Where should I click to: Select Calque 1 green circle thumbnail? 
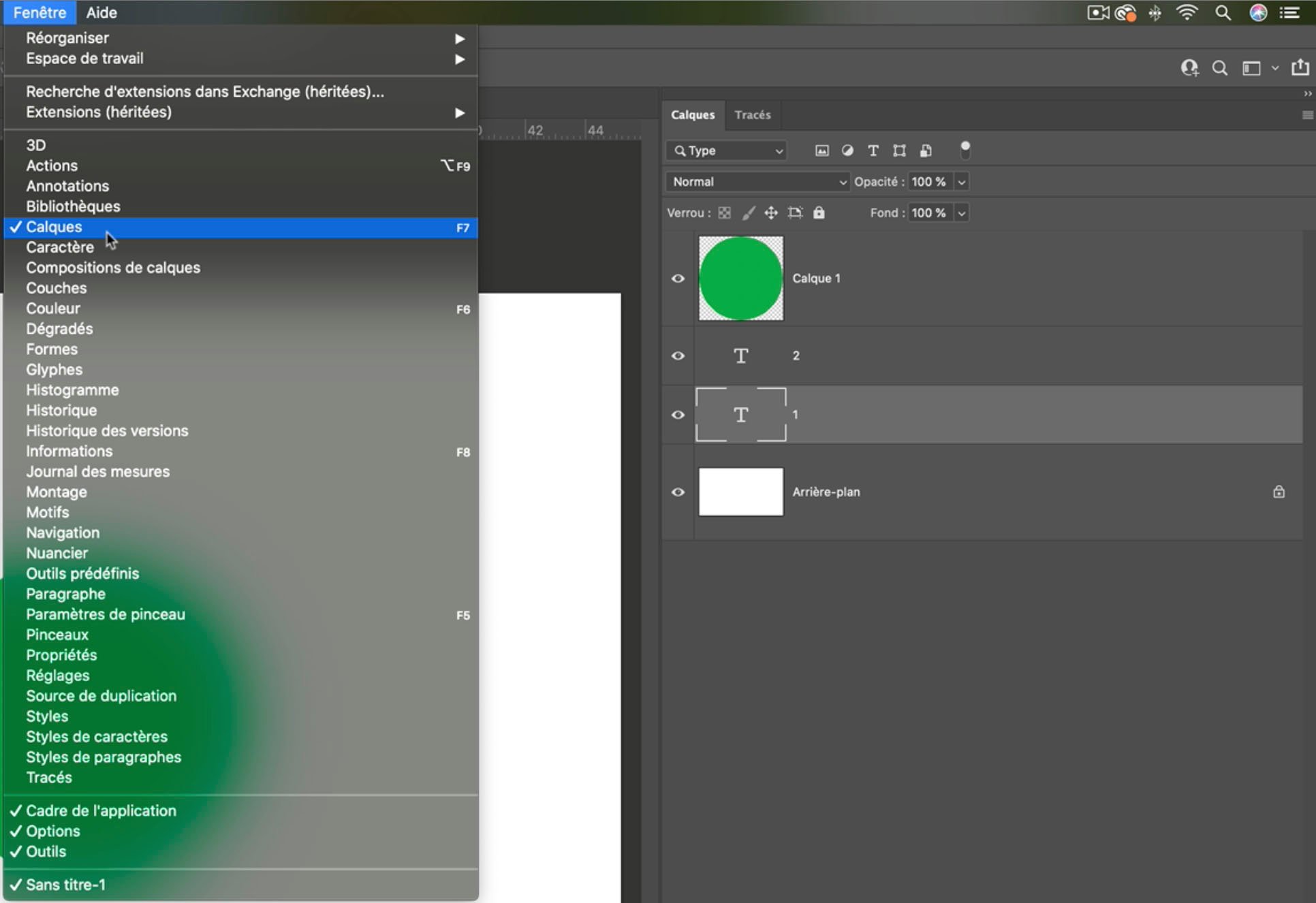(741, 279)
